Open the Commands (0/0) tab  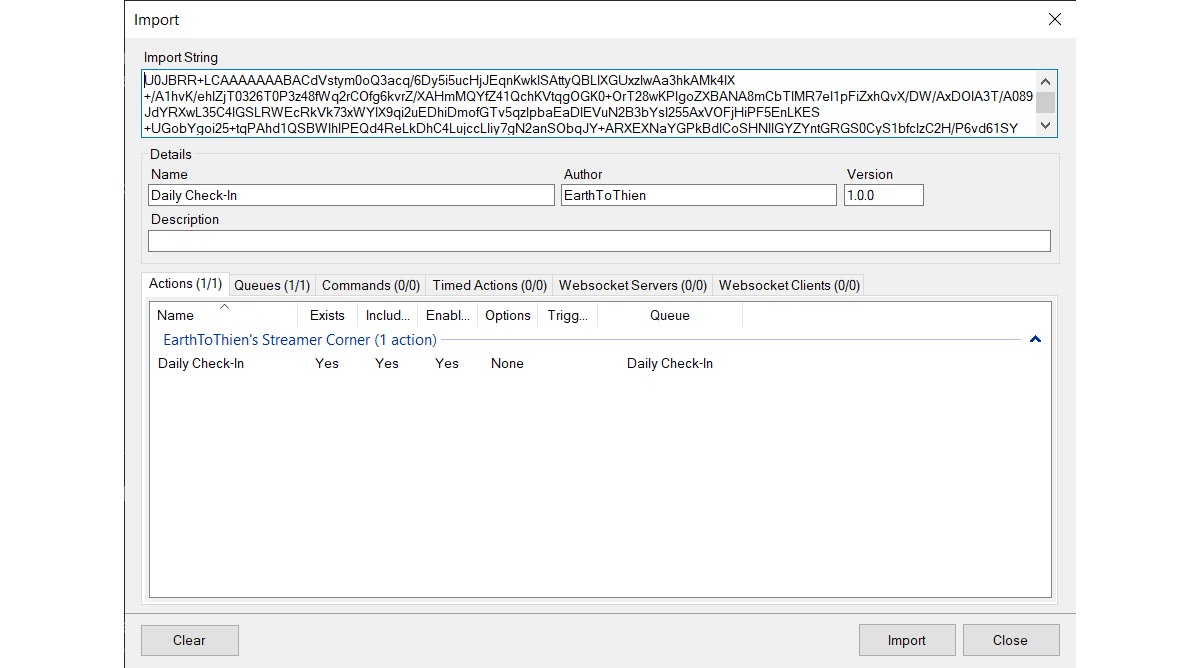(370, 285)
